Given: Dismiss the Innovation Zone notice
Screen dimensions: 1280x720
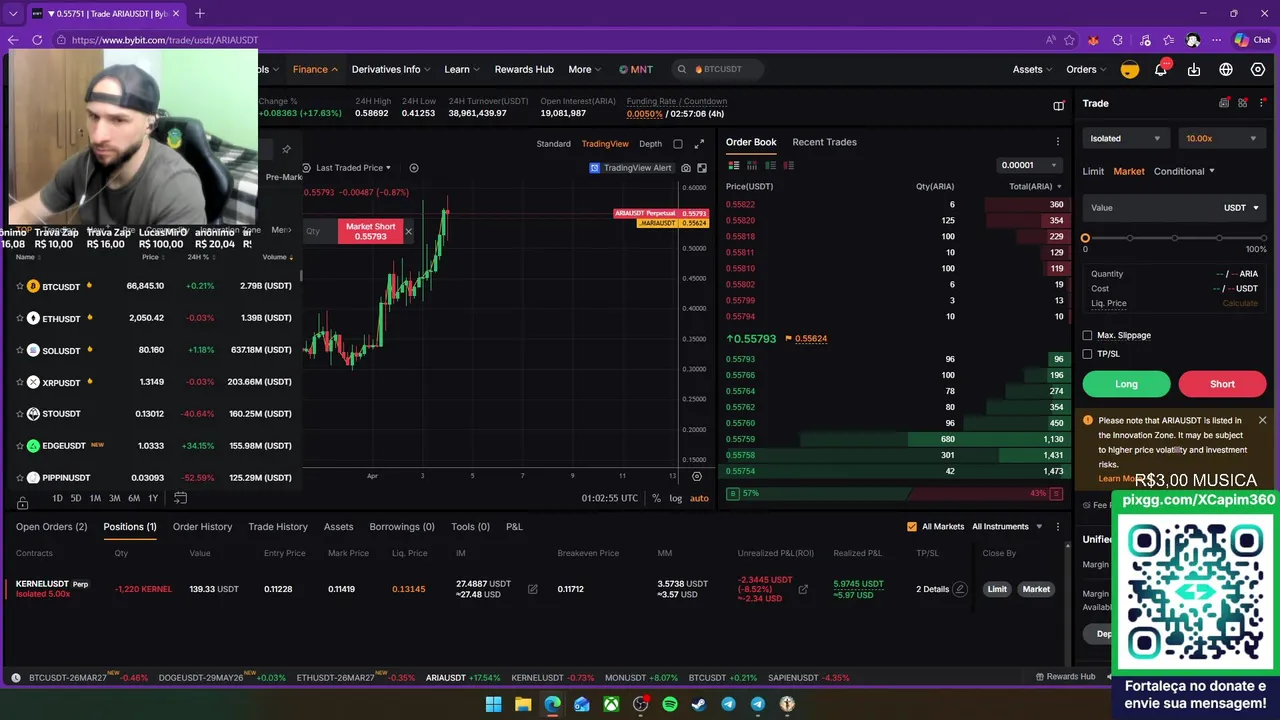Looking at the screenshot, I should [x=1262, y=420].
